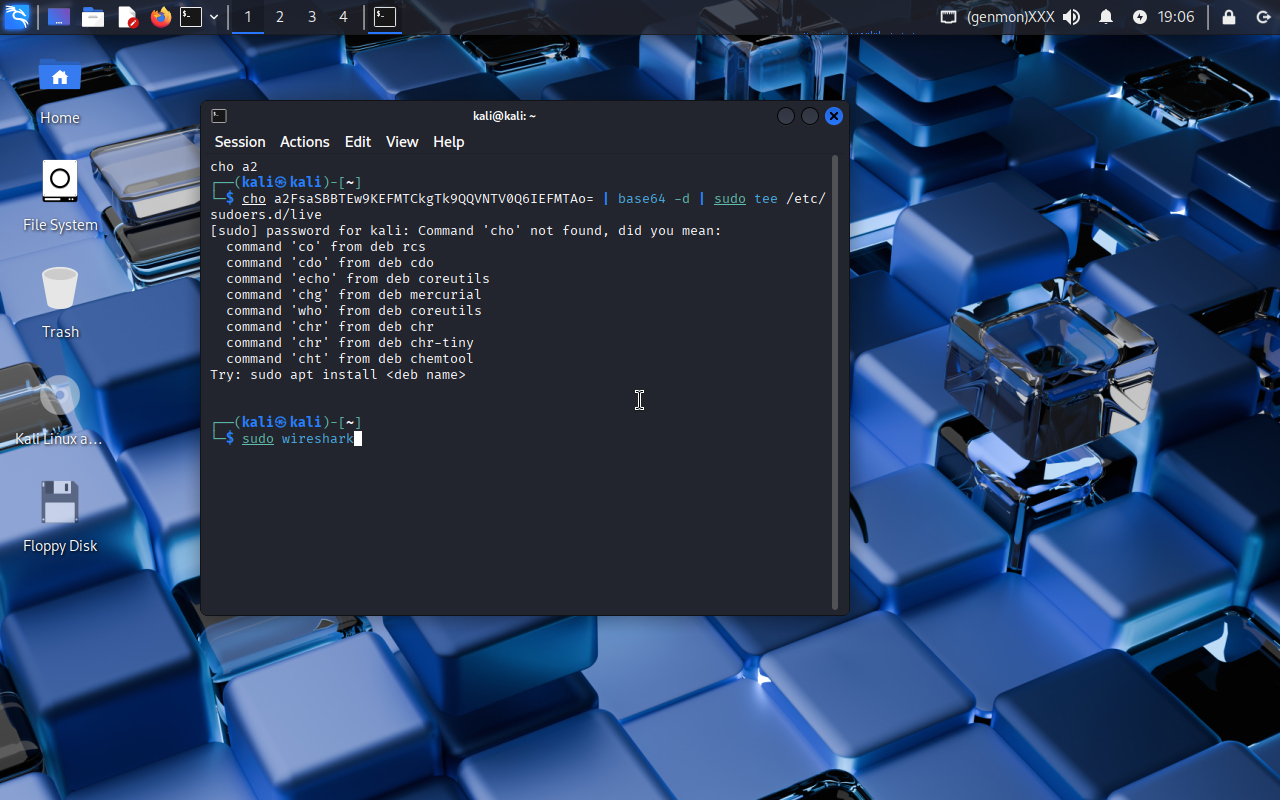Click the genmon monitor icon in the panel
This screenshot has height=800, width=1280.
click(949, 17)
